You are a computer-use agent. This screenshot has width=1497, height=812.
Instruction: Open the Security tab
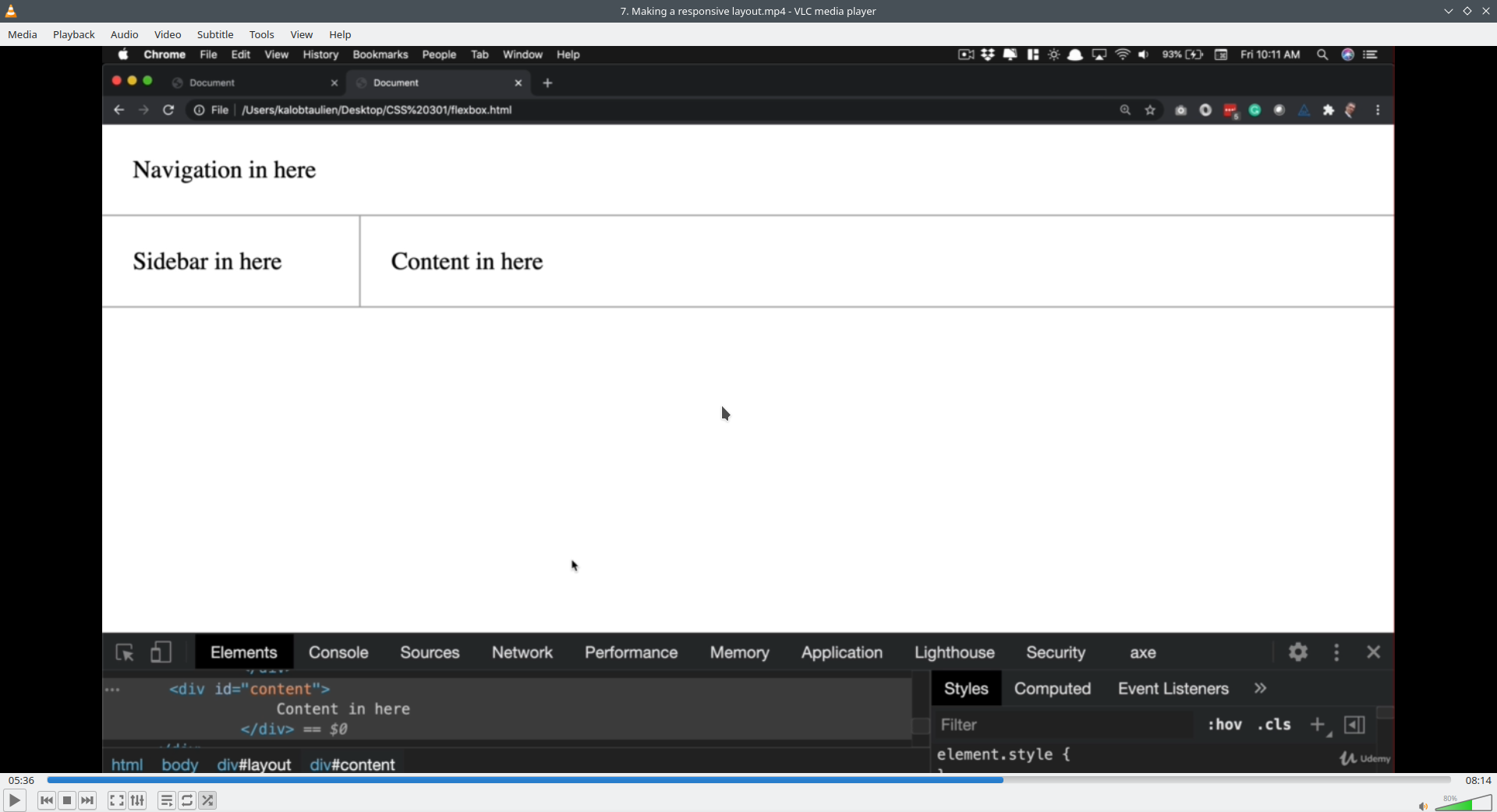coord(1056,652)
